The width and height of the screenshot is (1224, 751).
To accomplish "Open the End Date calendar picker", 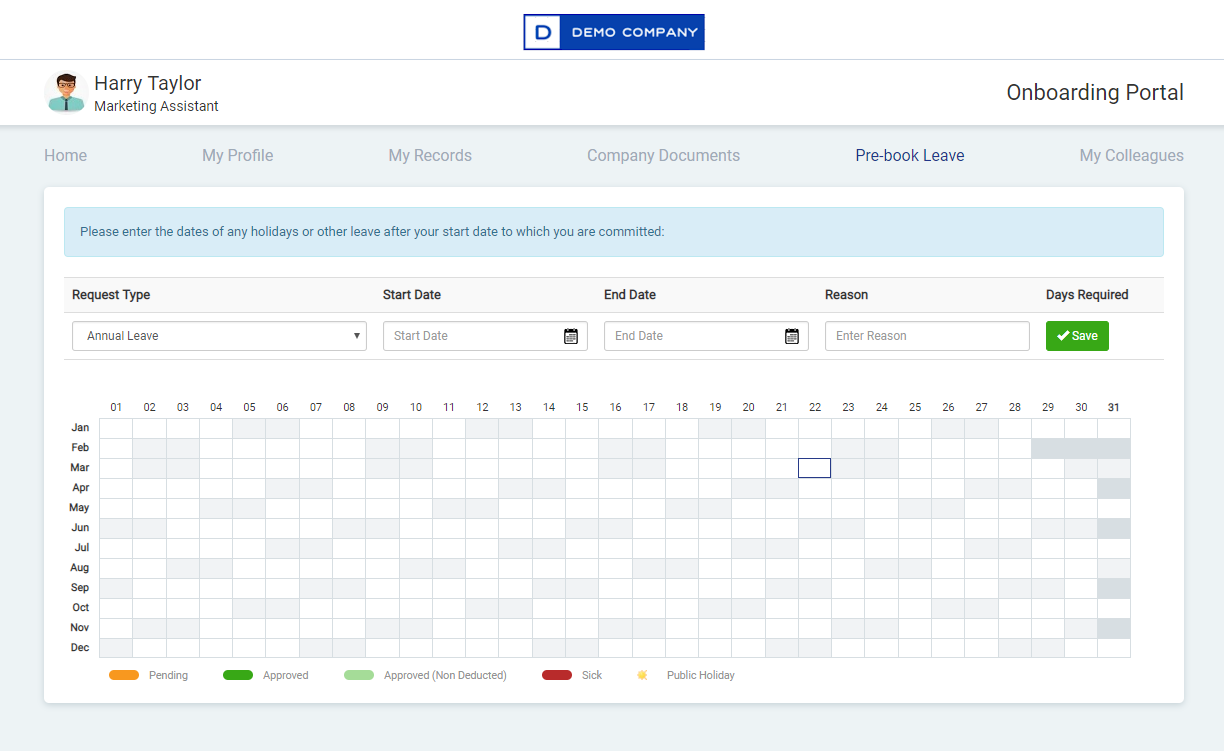I will pos(791,336).
